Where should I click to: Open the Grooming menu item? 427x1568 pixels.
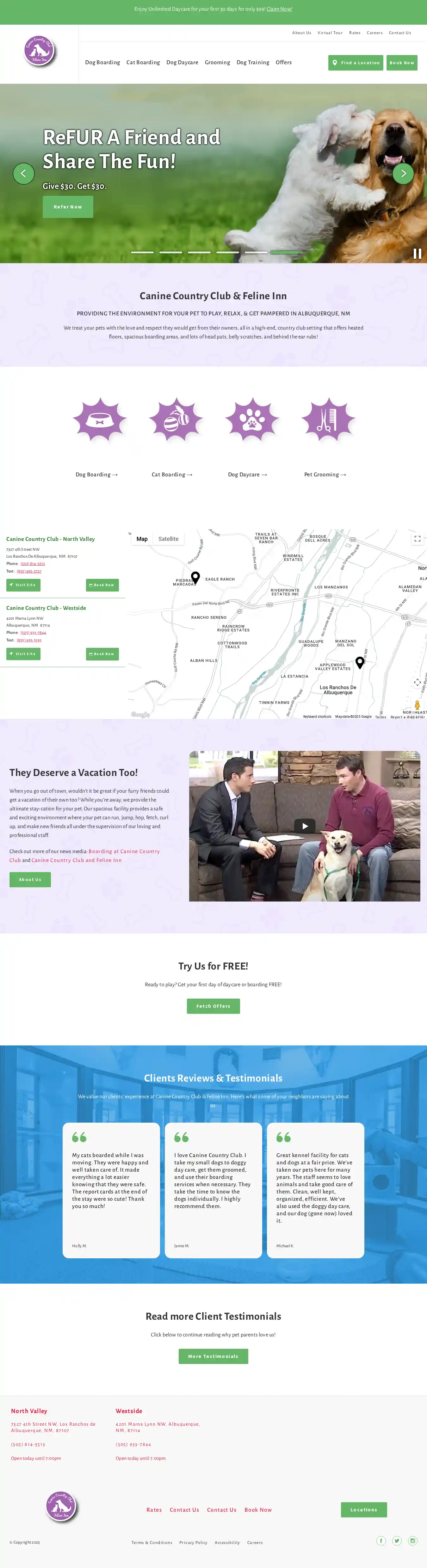coord(217,62)
